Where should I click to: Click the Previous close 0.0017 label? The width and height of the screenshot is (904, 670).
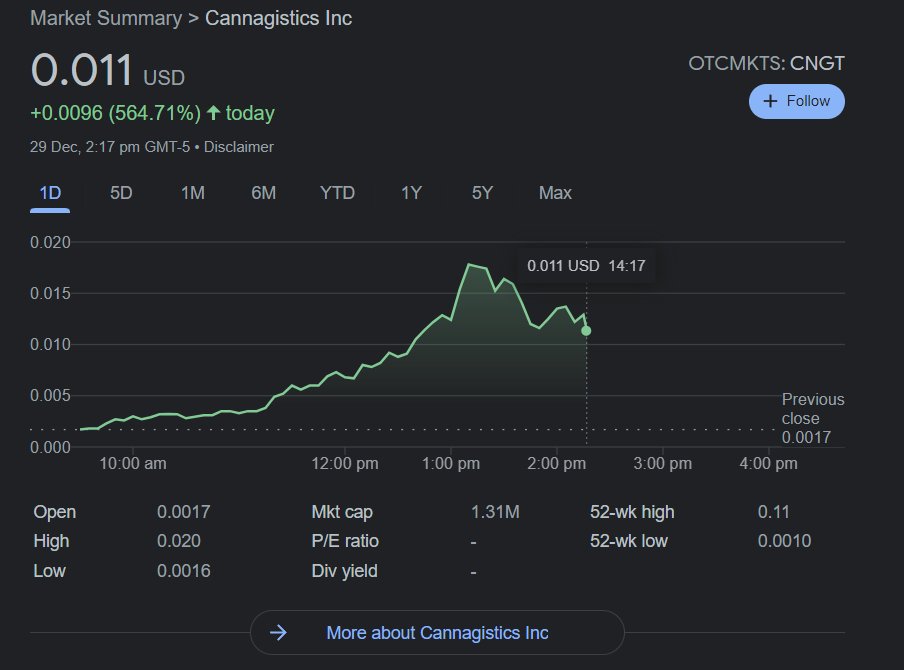[812, 417]
